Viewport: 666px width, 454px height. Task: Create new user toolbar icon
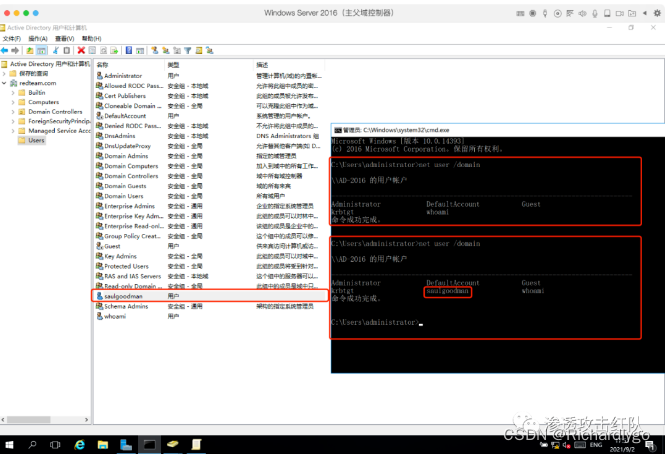155,51
